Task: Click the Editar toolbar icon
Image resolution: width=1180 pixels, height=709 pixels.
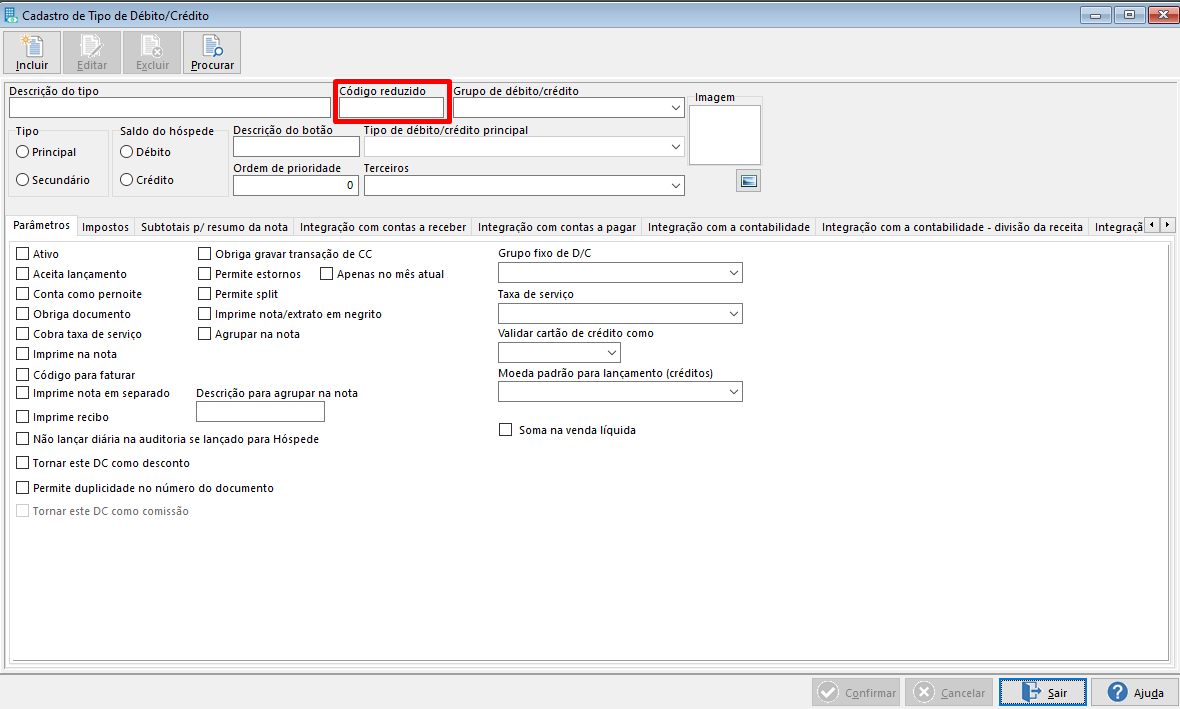Action: pyautogui.click(x=92, y=53)
